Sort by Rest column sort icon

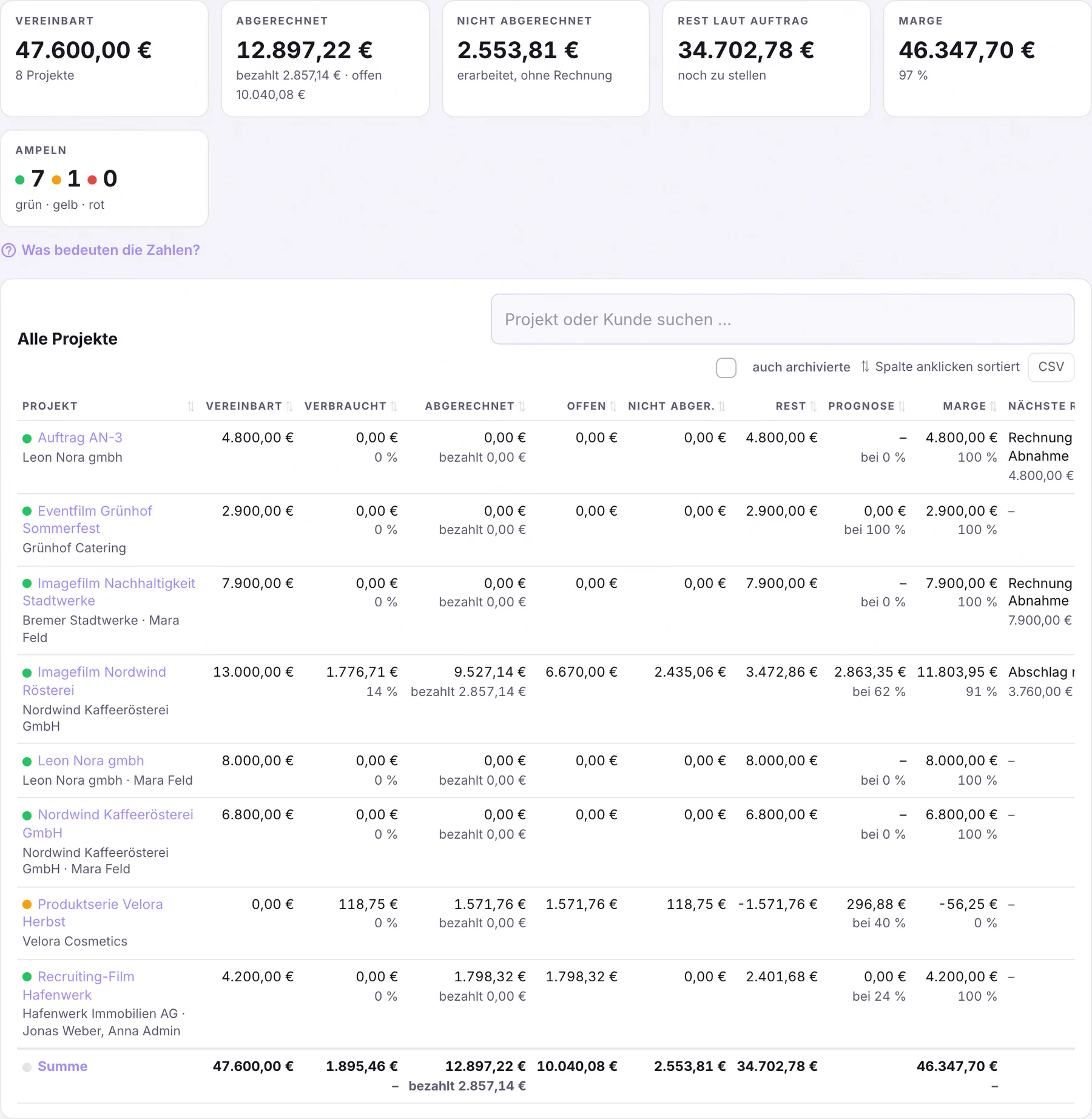(x=814, y=406)
